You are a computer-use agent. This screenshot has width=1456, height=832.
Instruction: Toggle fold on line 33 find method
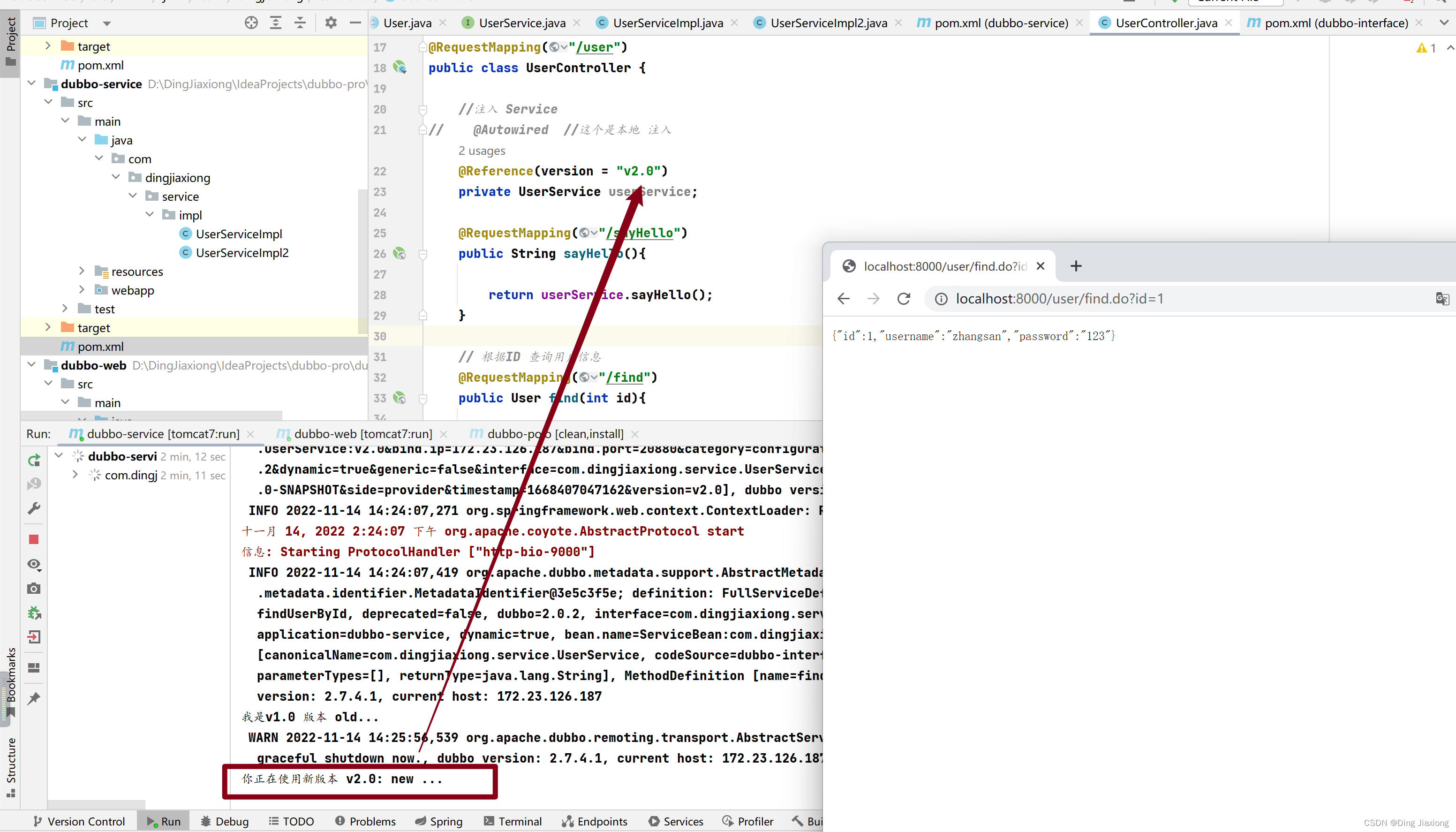[x=423, y=398]
